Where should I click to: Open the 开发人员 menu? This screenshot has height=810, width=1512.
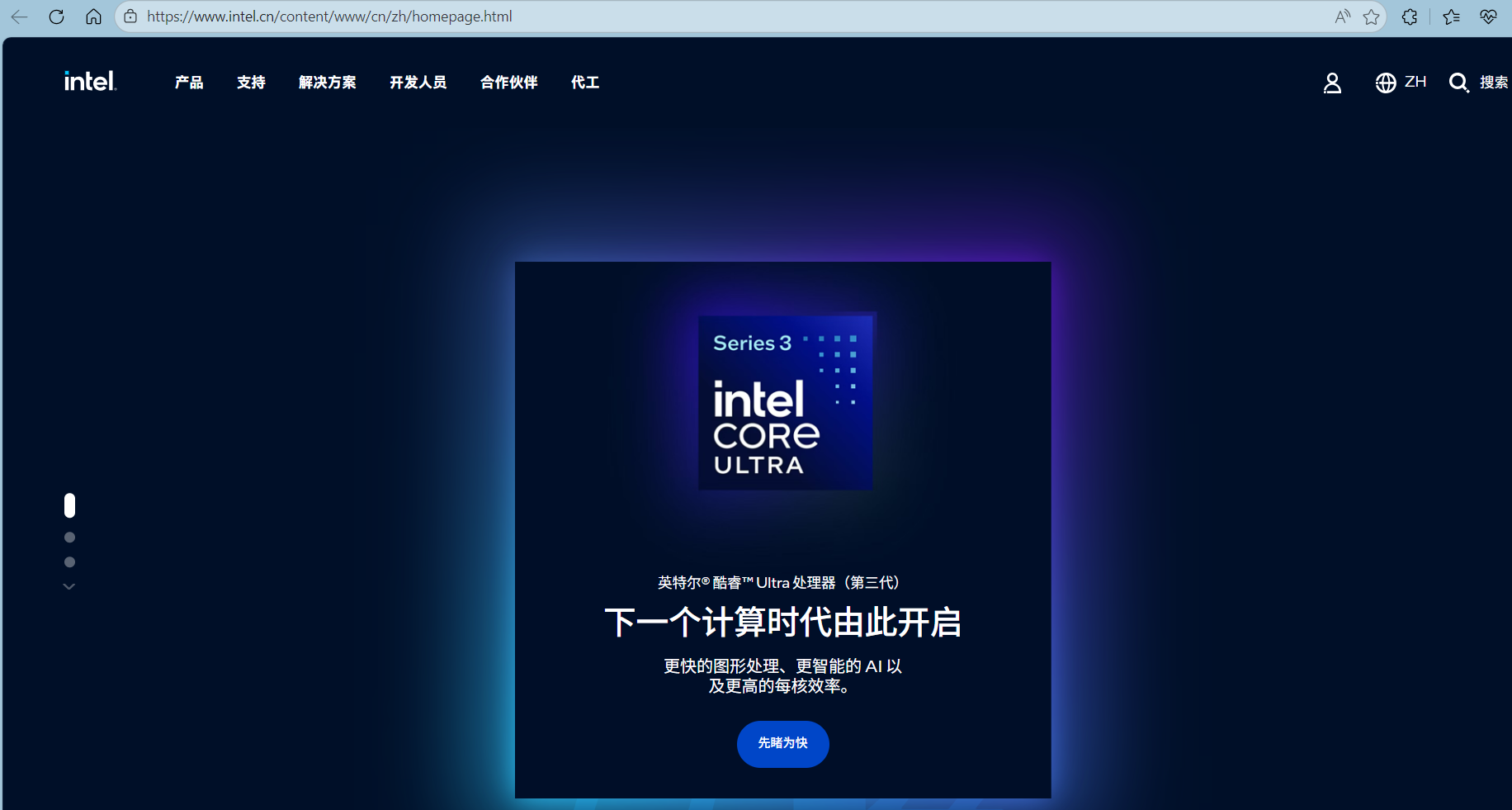(x=418, y=82)
